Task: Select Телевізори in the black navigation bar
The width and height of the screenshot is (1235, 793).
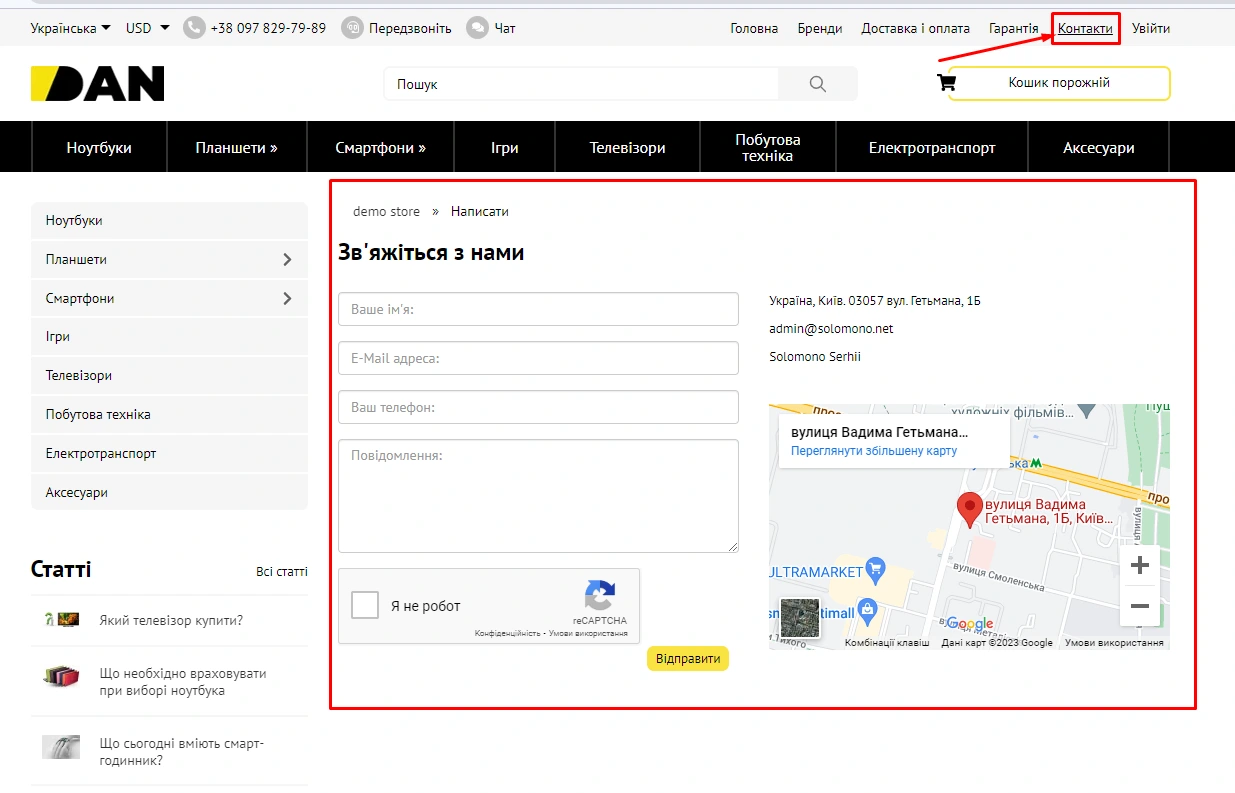Action: click(627, 148)
